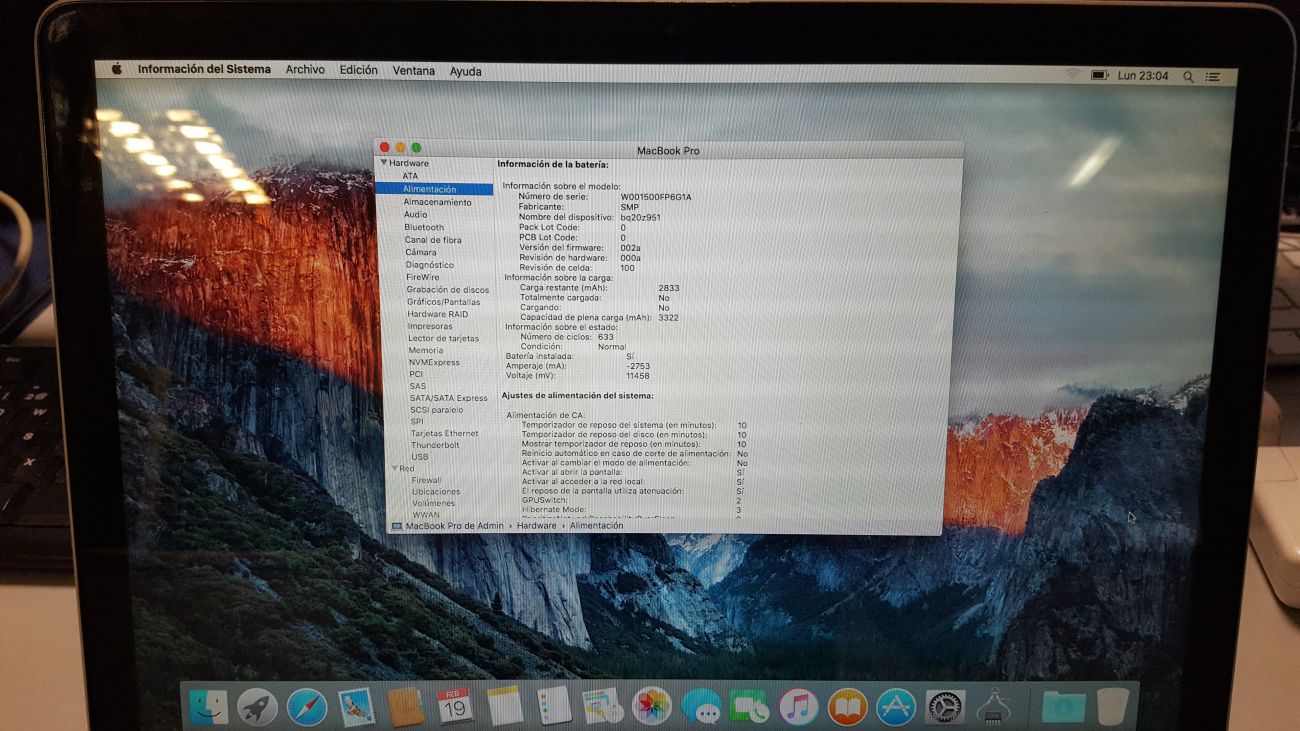Select USB in the sidebar
This screenshot has height=731, width=1300.
click(x=420, y=457)
